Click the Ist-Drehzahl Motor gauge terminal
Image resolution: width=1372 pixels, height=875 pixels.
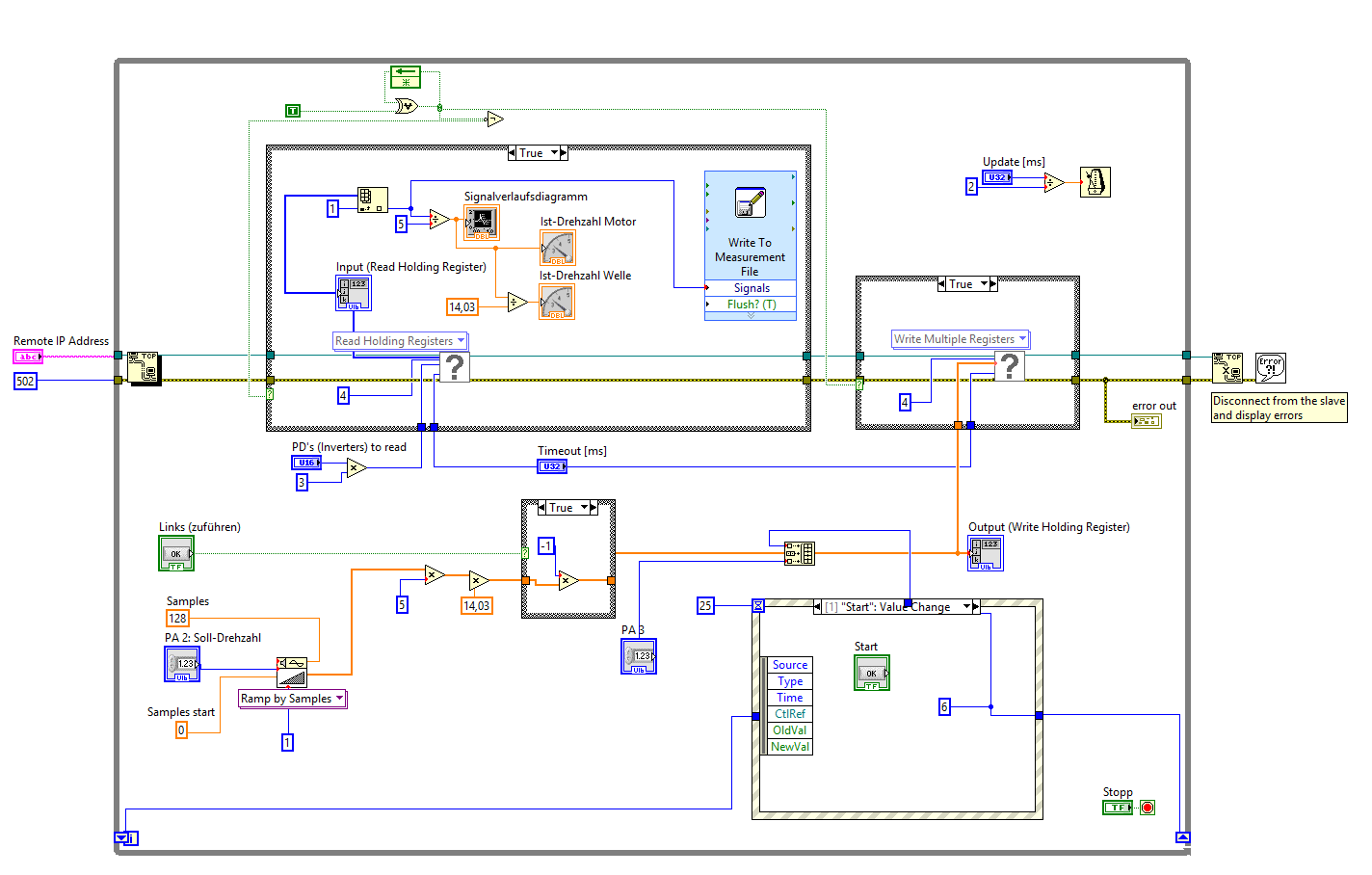pyautogui.click(x=558, y=248)
